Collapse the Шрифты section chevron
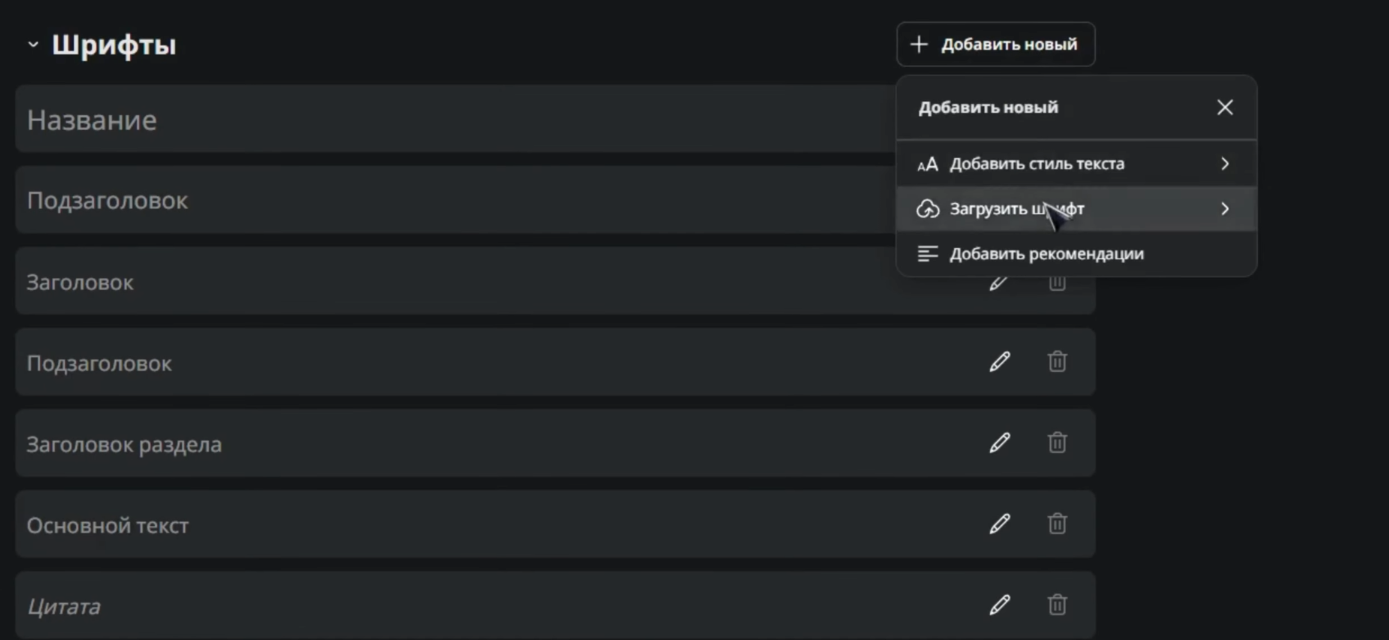The image size is (1389, 640). (33, 45)
